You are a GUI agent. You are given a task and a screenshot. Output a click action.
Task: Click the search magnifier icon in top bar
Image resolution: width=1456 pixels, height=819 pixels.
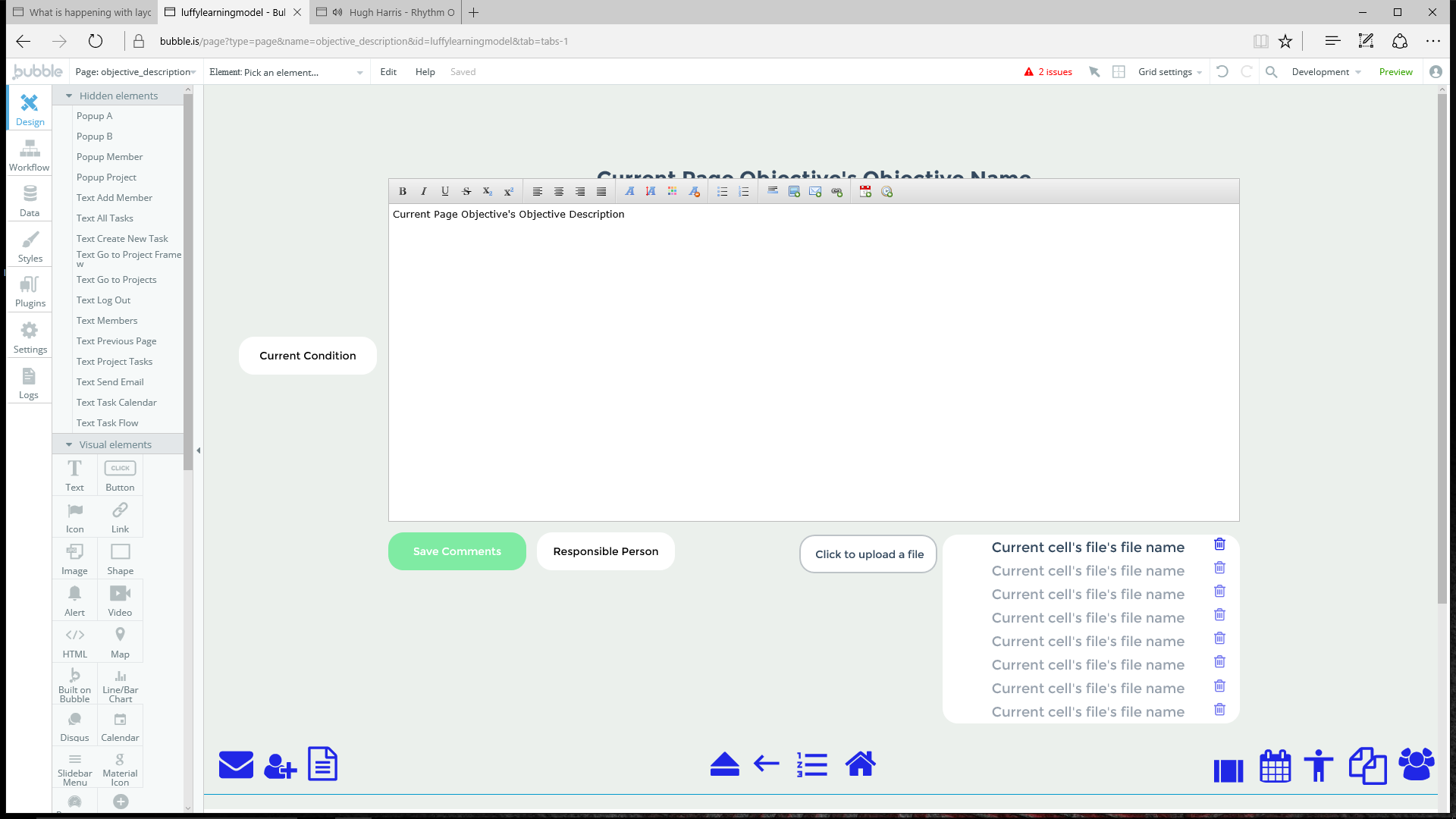tap(1272, 72)
